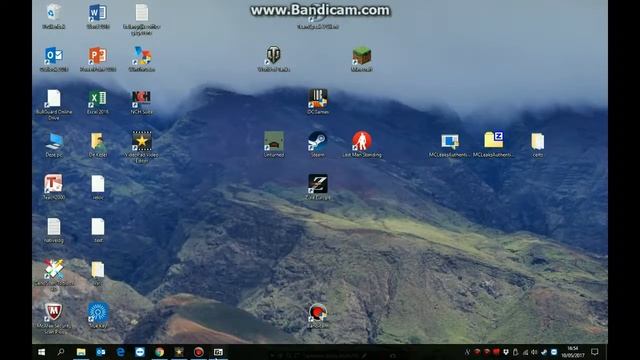Open Outlook from the taskbar
Image resolution: width=640 pixels, height=360 pixels.
100,352
